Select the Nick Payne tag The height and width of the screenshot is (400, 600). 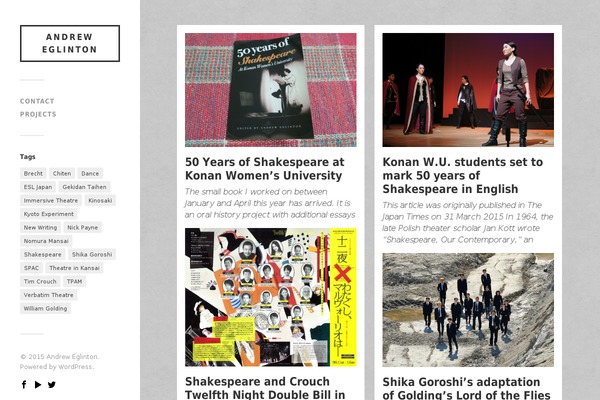pyautogui.click(x=83, y=227)
